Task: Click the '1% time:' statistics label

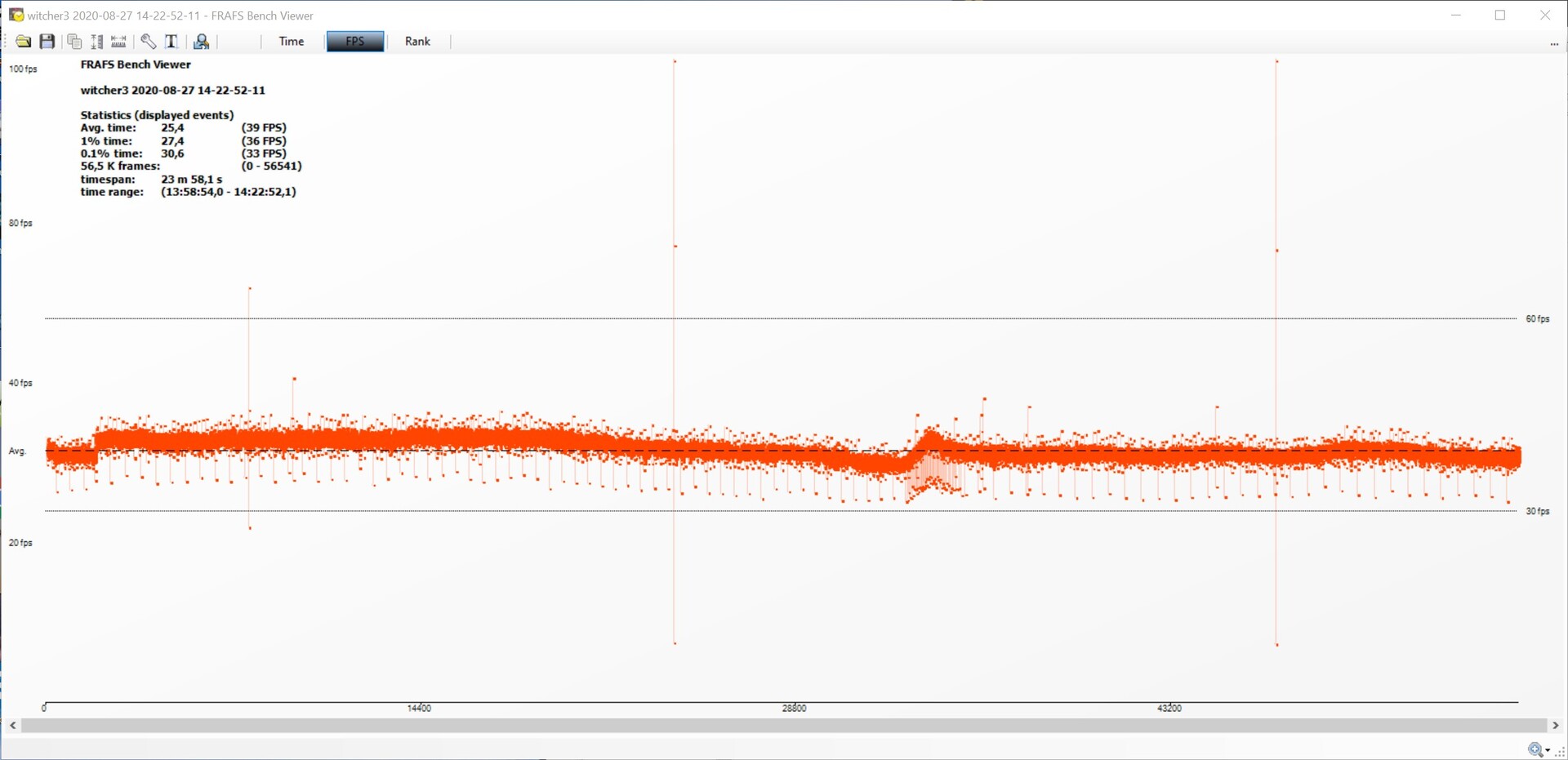Action: 106,141
